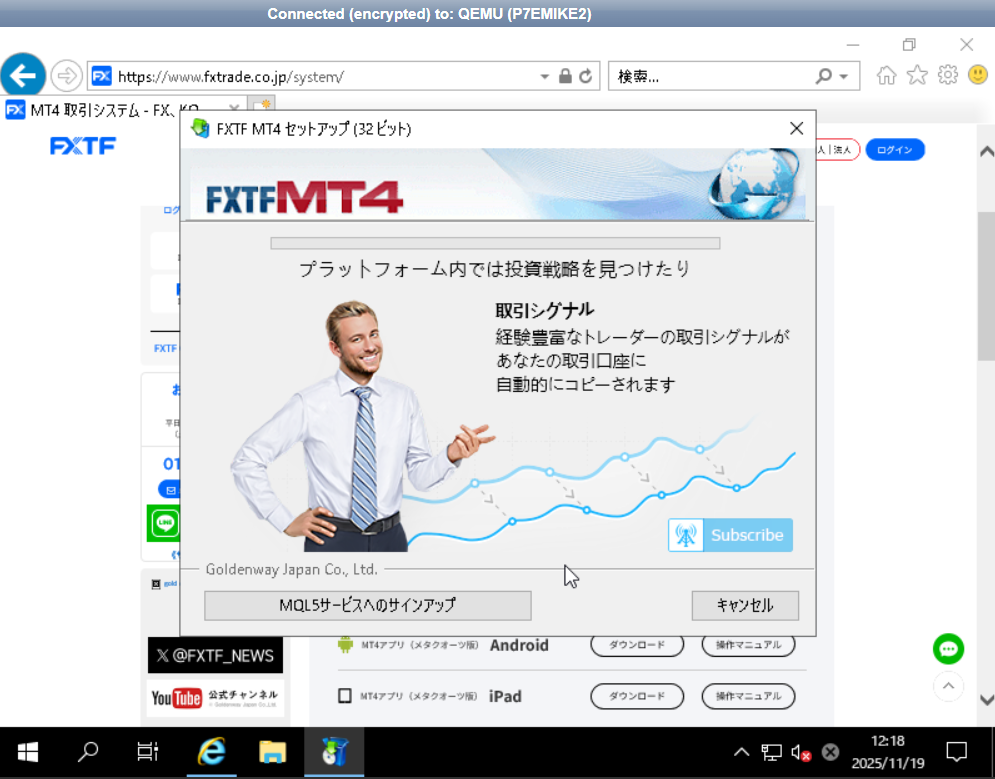Screen dimensions: 995x779
Task: Click the smiley feedback icon in Internet Explorer
Action: [x=977, y=75]
